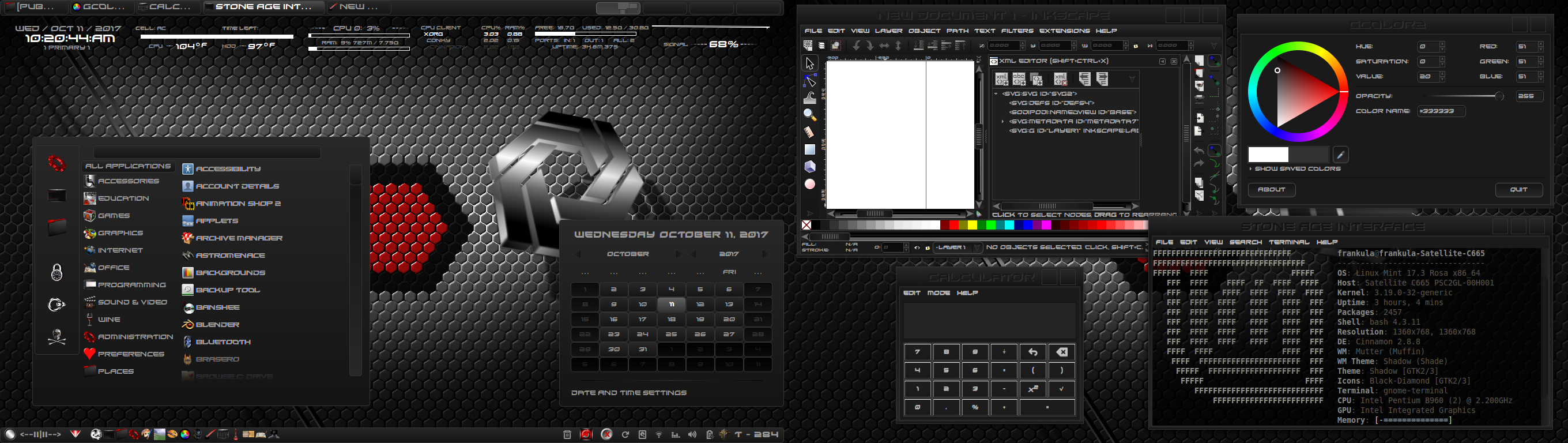Click the Wi-Fi network icon in system tray
The width and height of the screenshot is (1568, 443).
[x=659, y=434]
